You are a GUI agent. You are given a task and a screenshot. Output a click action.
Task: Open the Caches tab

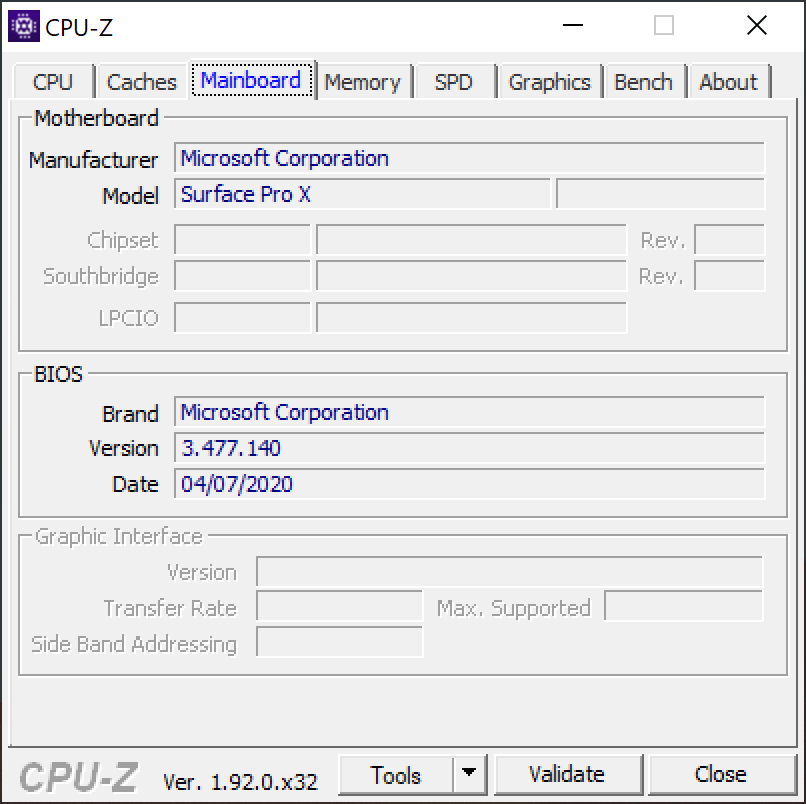click(141, 82)
